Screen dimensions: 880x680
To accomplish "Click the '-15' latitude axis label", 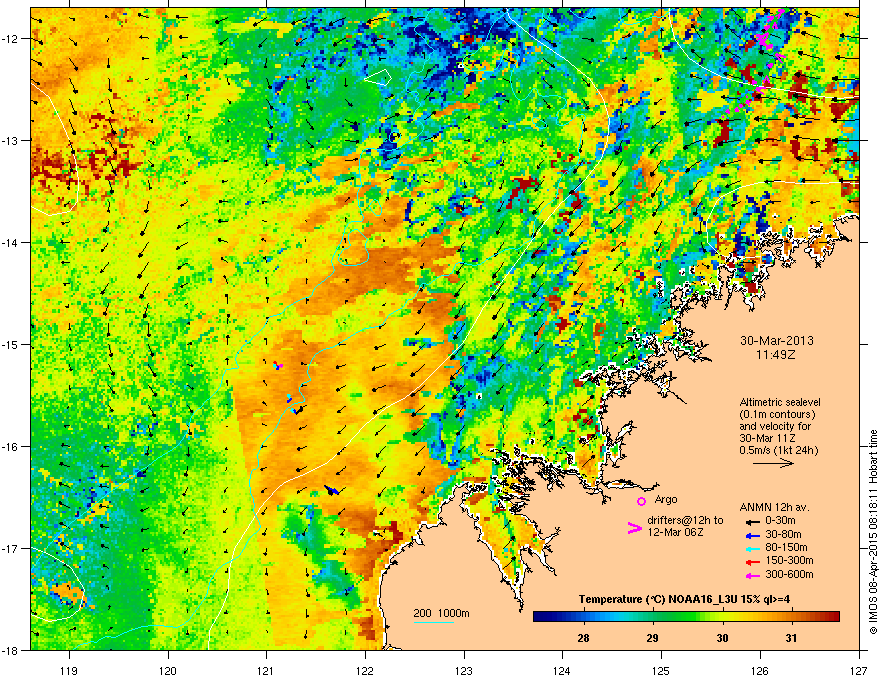I will [11, 344].
